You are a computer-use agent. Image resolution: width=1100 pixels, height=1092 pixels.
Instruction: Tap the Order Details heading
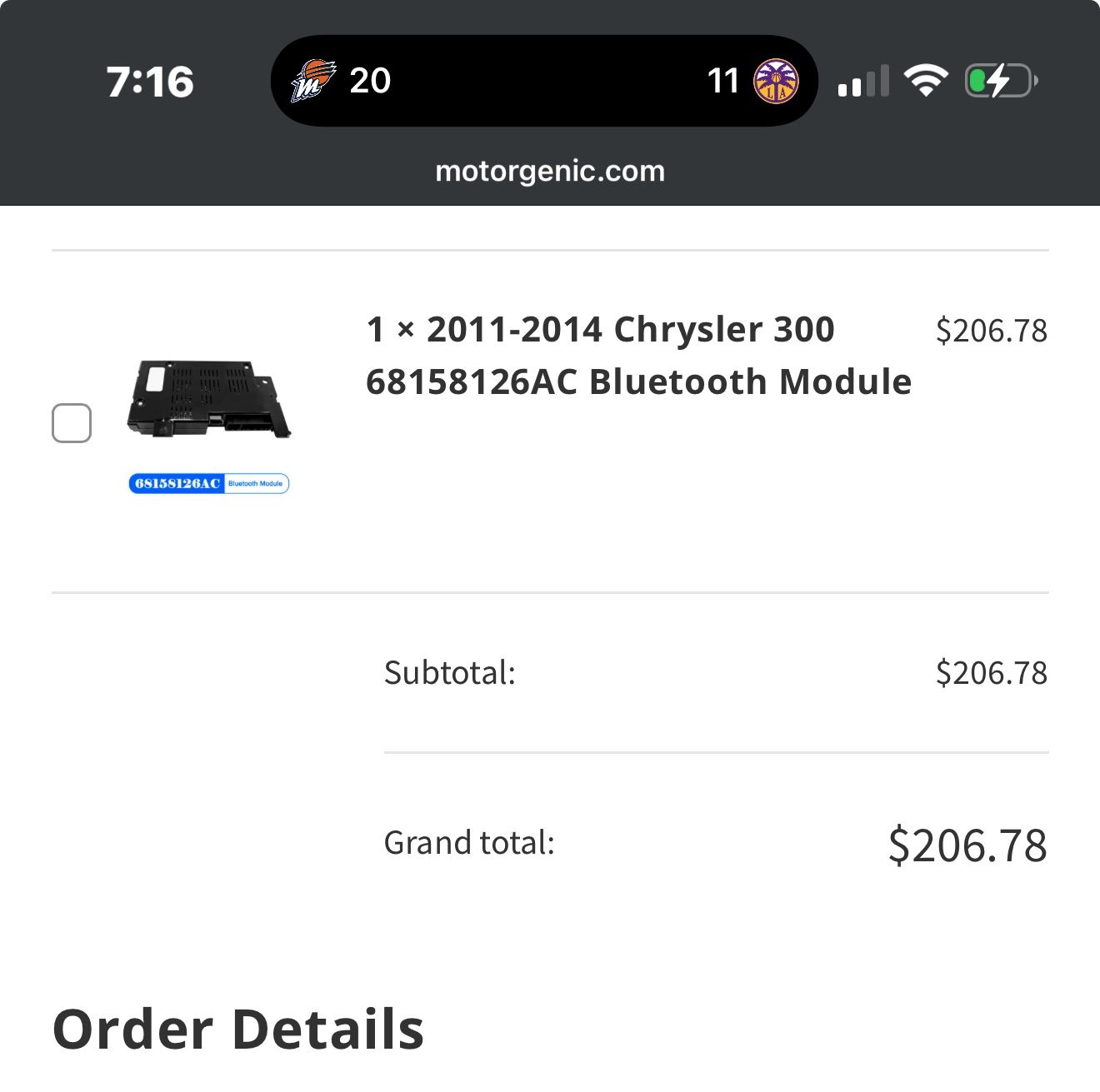click(x=238, y=1030)
